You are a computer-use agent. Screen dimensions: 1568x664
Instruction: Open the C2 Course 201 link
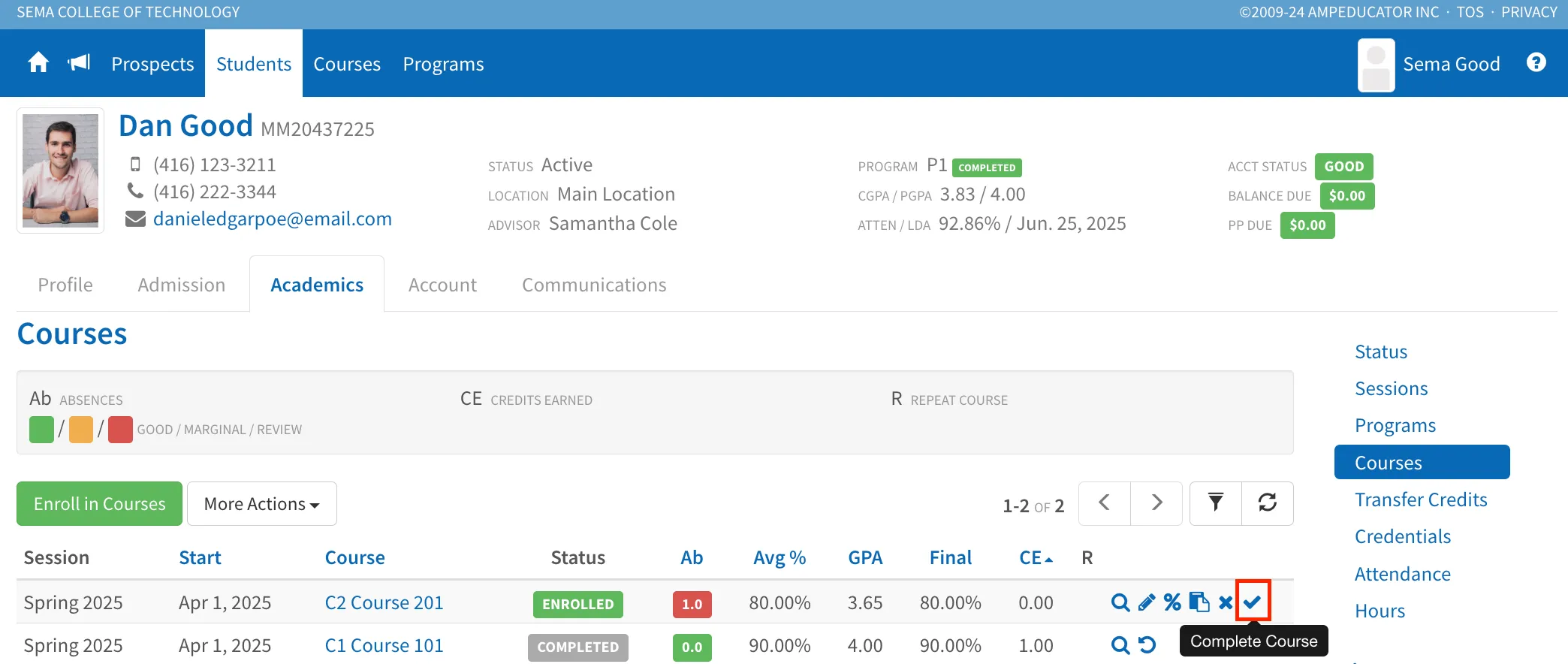pyautogui.click(x=384, y=602)
